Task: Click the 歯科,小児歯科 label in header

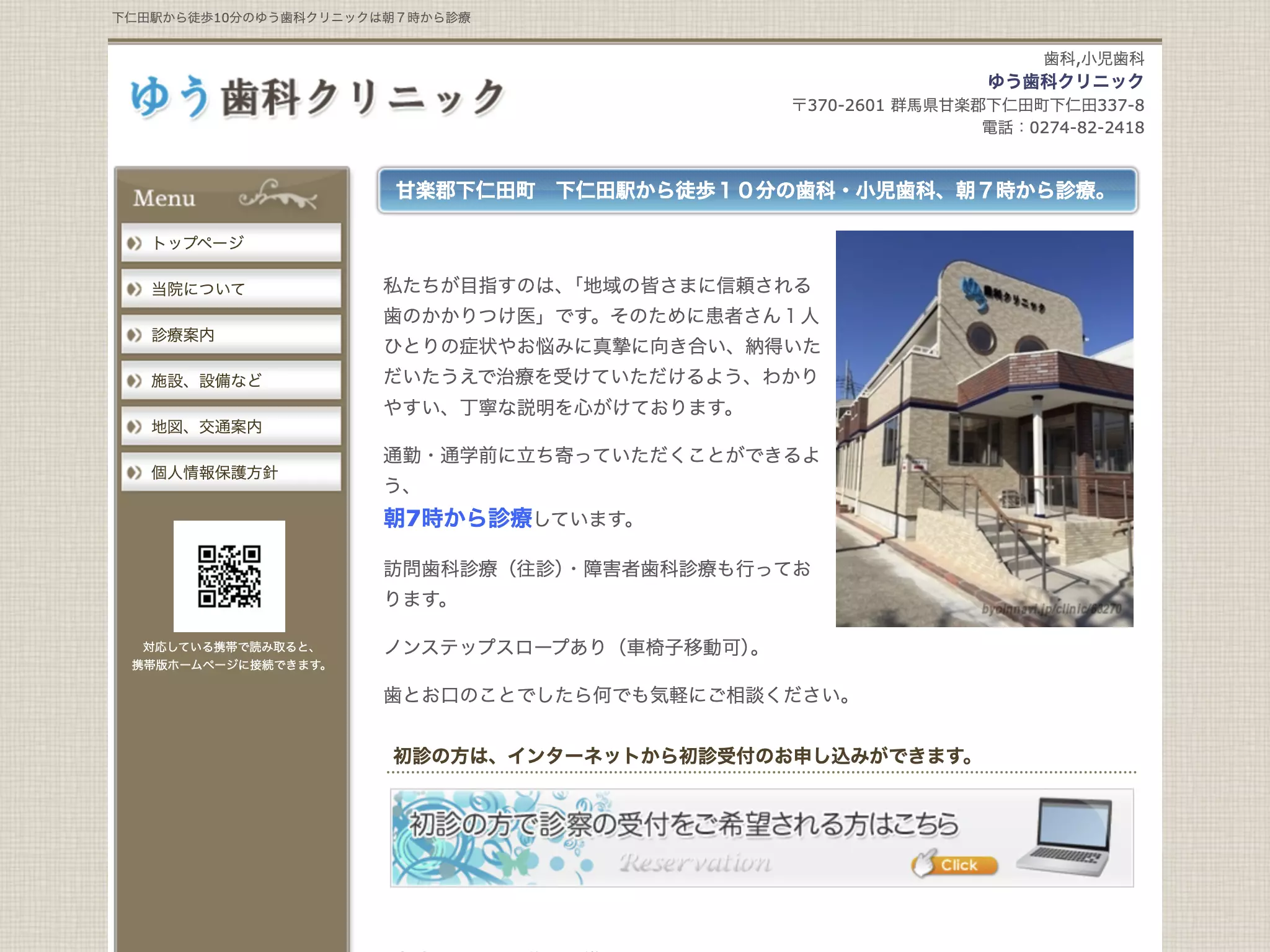Action: click(1094, 59)
